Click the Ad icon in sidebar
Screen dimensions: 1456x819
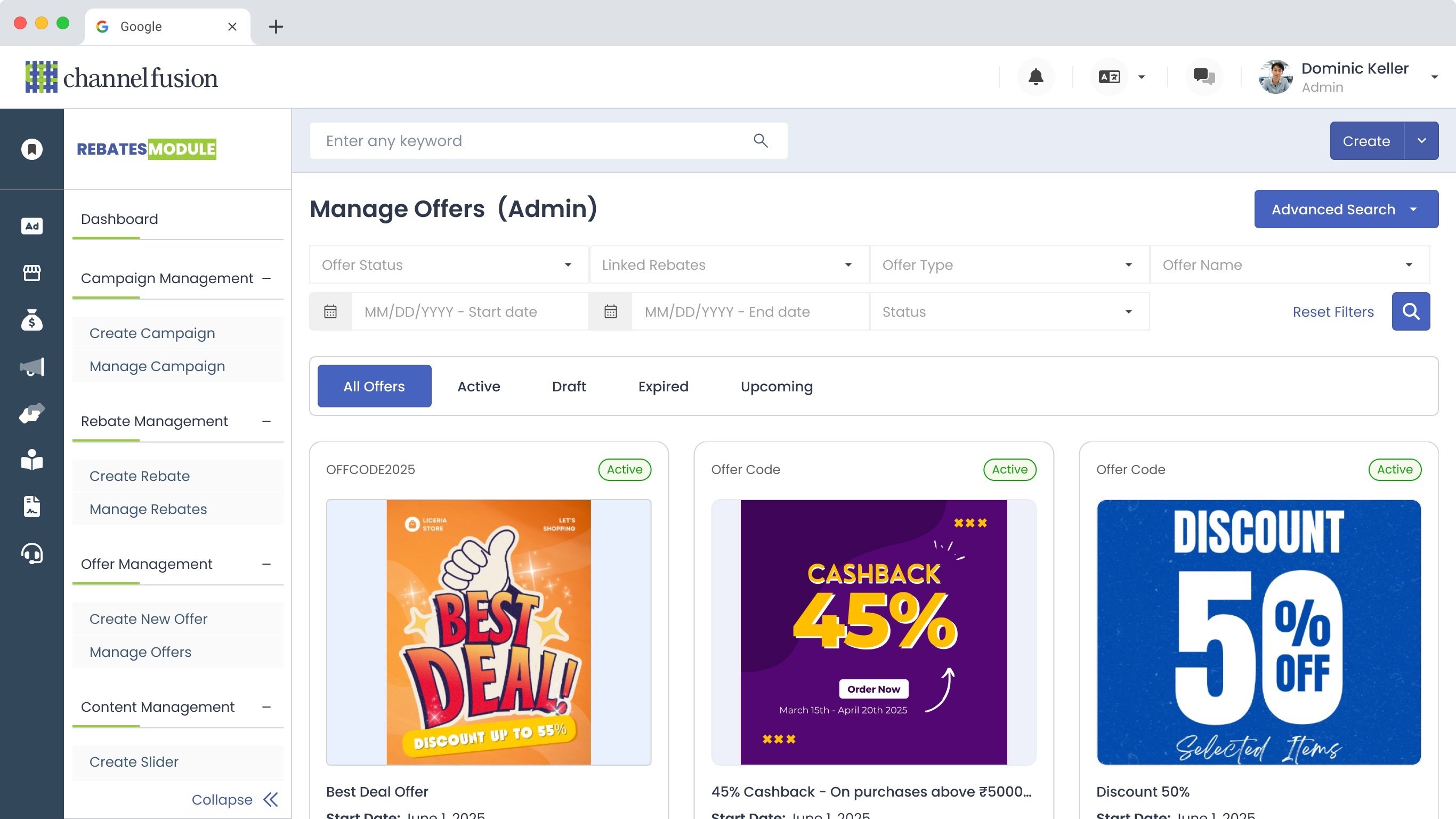tap(31, 226)
